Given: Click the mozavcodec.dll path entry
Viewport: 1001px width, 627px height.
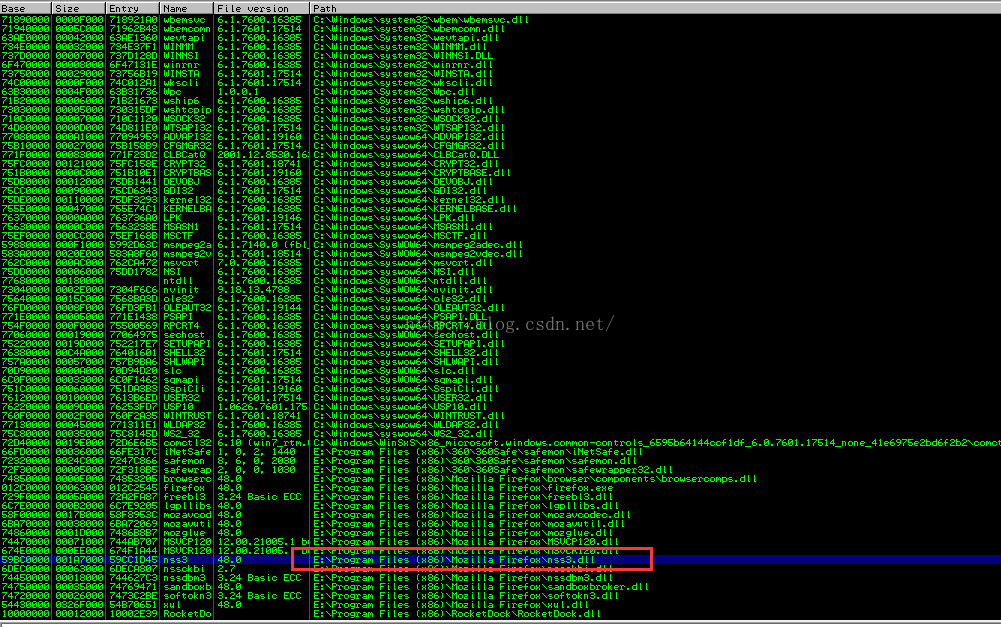Looking at the screenshot, I should (x=472, y=515).
